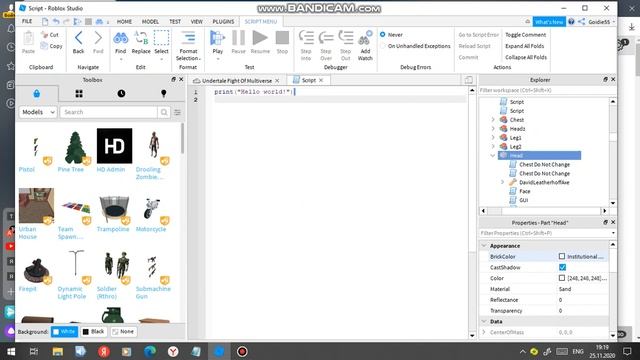Collapse the Appearance properties section
Image resolution: width=640 pixels, height=360 pixels.
click(x=484, y=246)
